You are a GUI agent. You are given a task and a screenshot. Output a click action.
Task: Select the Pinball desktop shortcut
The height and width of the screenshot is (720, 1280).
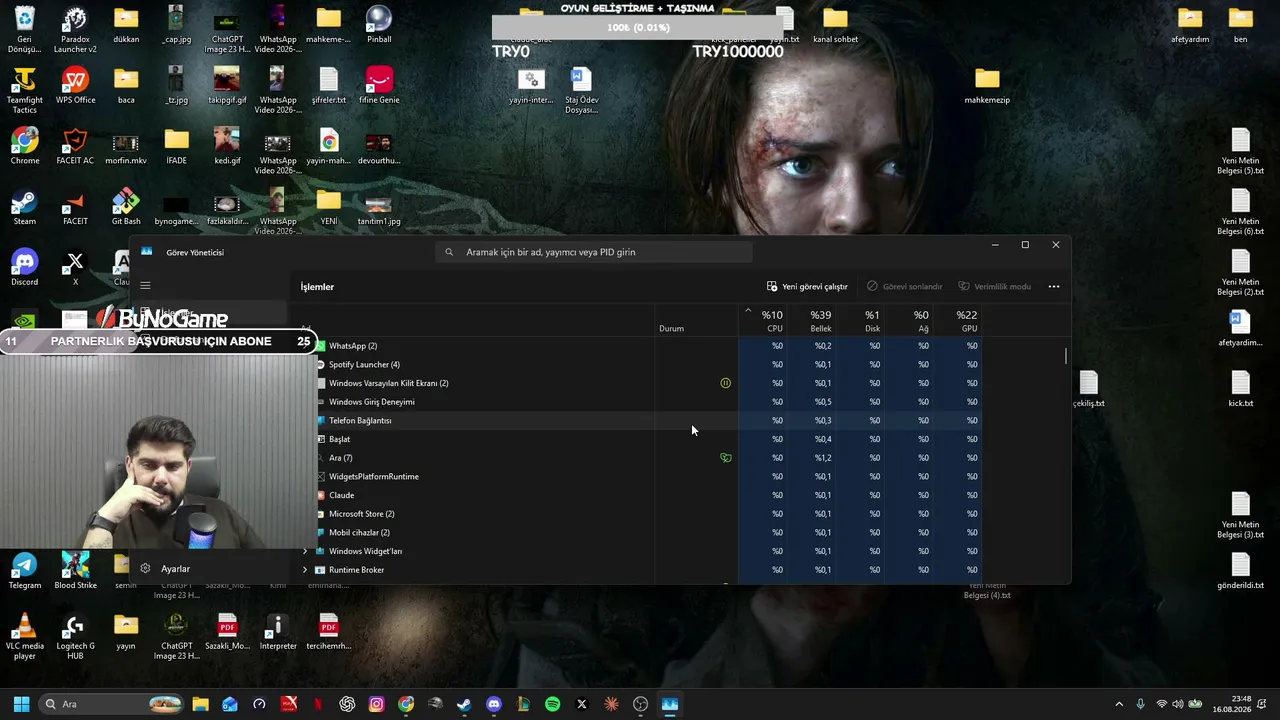379,25
